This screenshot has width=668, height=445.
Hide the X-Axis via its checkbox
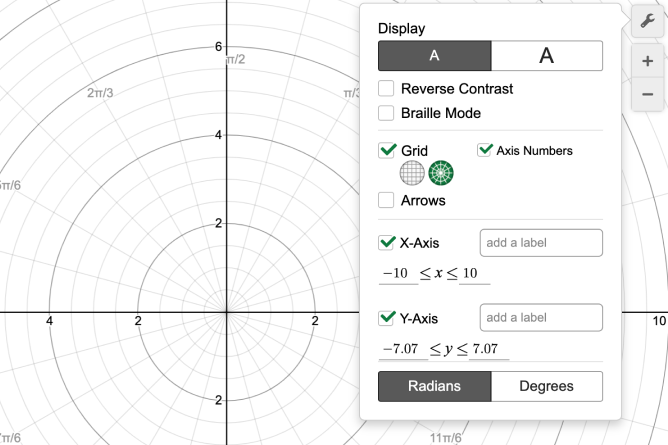tap(387, 243)
